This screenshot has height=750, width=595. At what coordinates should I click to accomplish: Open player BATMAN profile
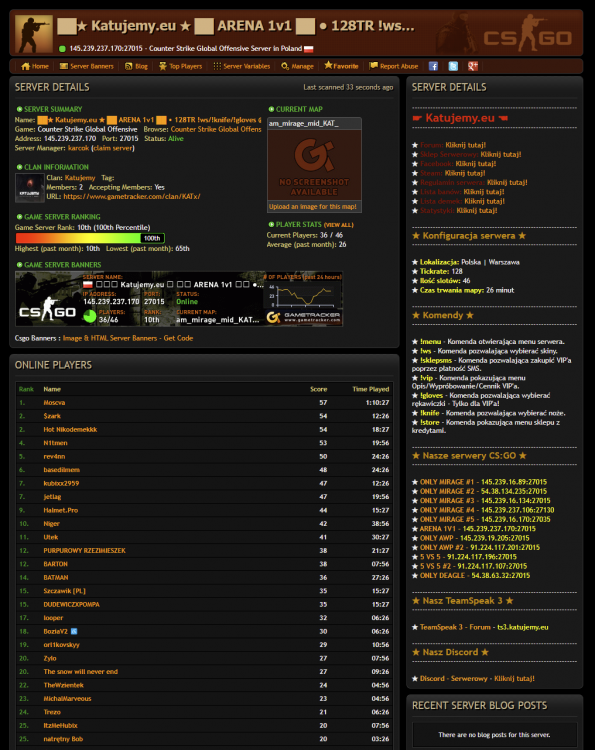[56, 578]
